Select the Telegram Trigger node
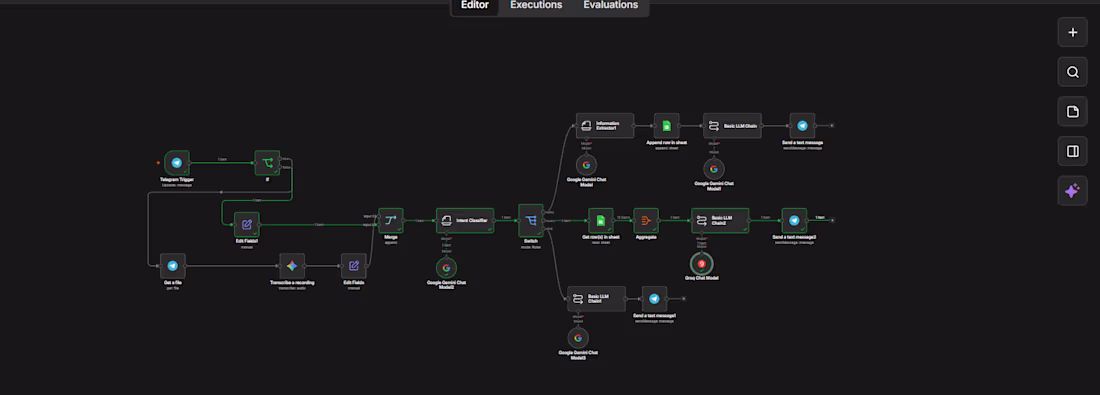This screenshot has height=395, width=1100. [177, 163]
